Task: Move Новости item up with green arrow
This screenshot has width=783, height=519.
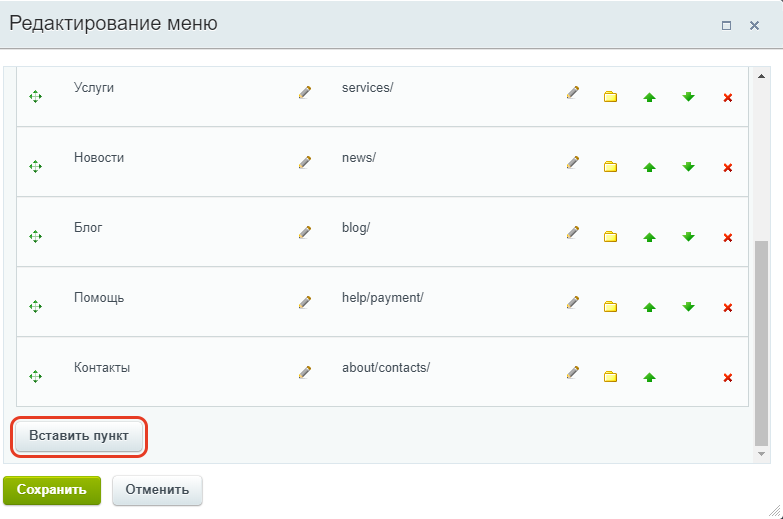Action: click(649, 167)
